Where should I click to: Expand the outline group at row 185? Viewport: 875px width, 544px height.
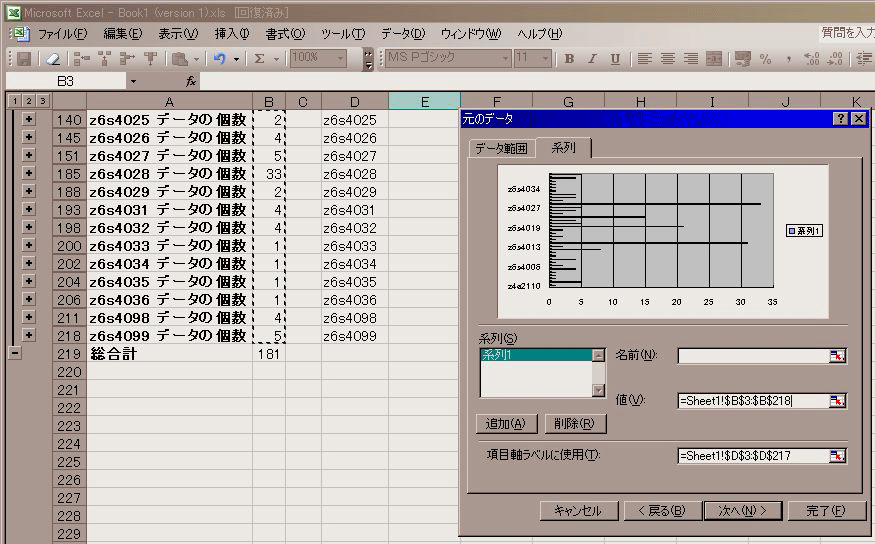click(28, 174)
